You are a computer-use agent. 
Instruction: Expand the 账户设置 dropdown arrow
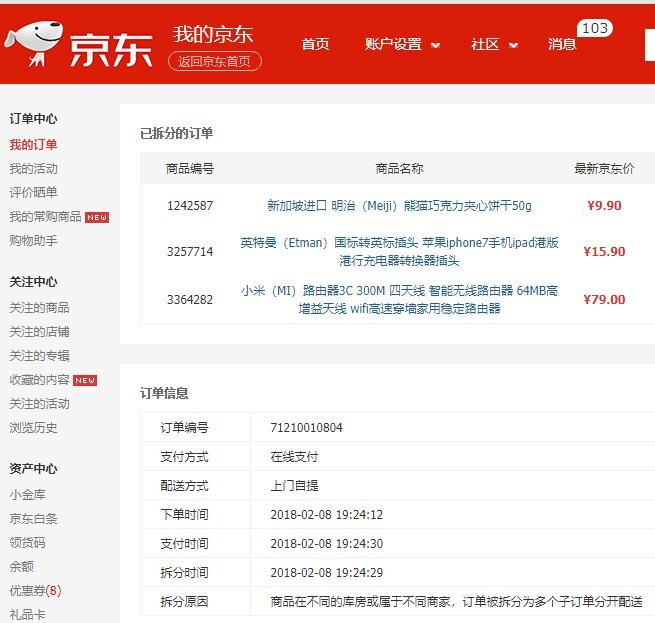pyautogui.click(x=435, y=45)
